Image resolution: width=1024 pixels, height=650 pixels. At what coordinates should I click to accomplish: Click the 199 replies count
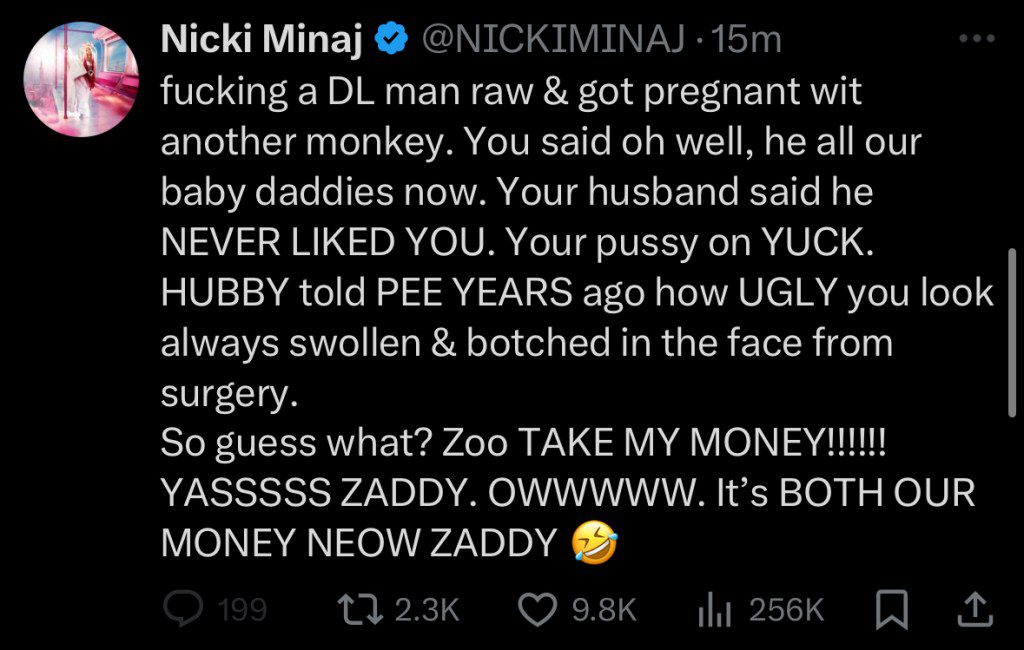(x=243, y=609)
